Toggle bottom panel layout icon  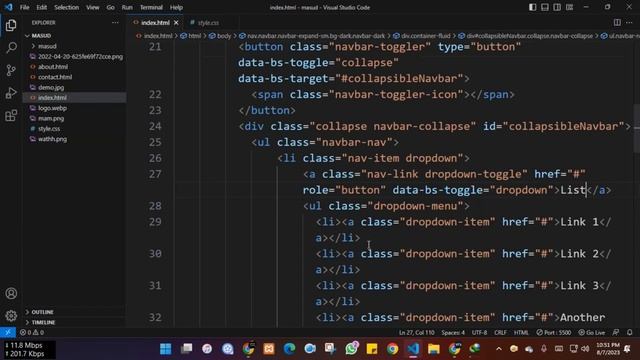click(545, 7)
